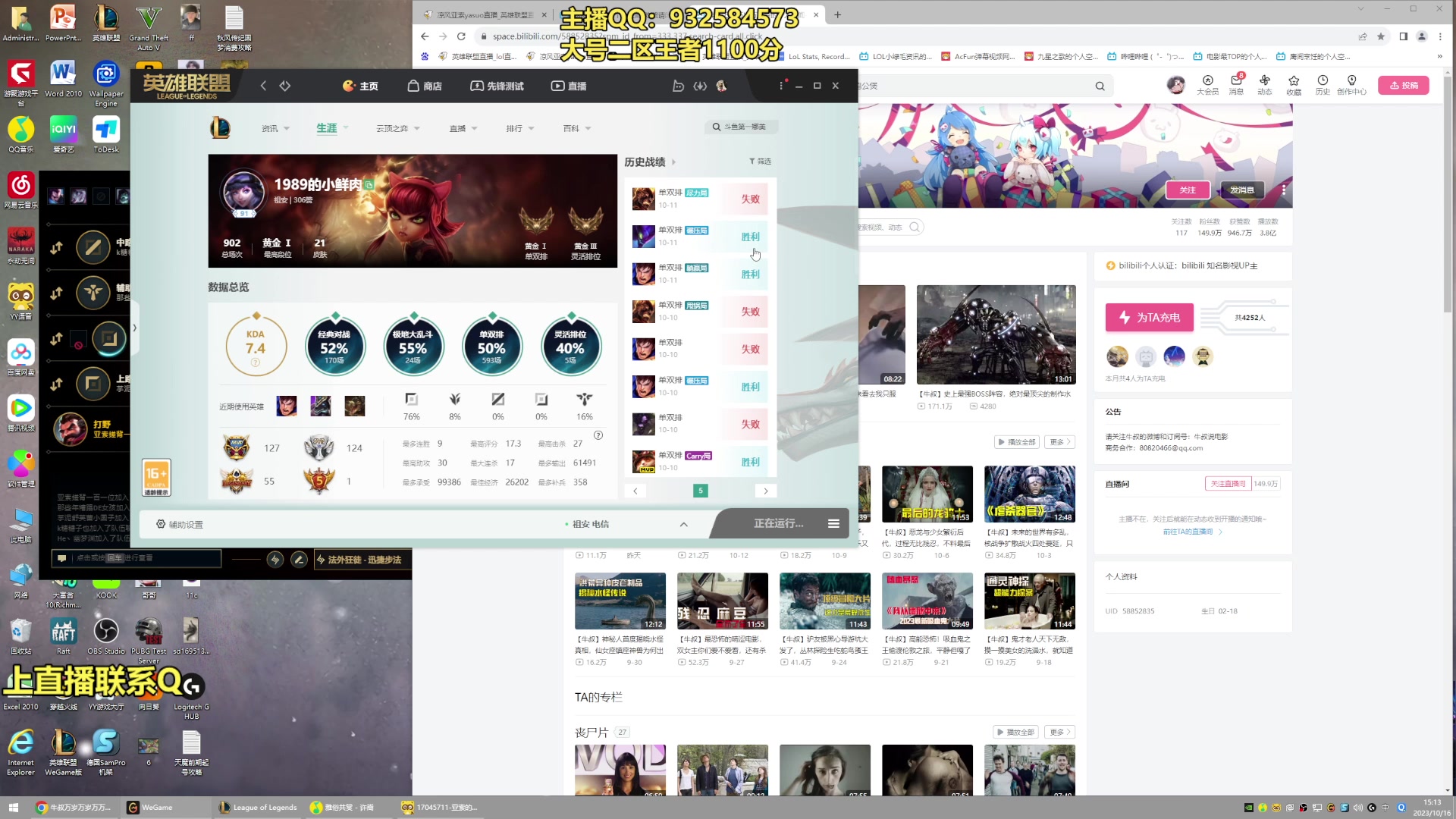
Task: Expand 历史战绩 match history arrow
Action: tap(673, 162)
